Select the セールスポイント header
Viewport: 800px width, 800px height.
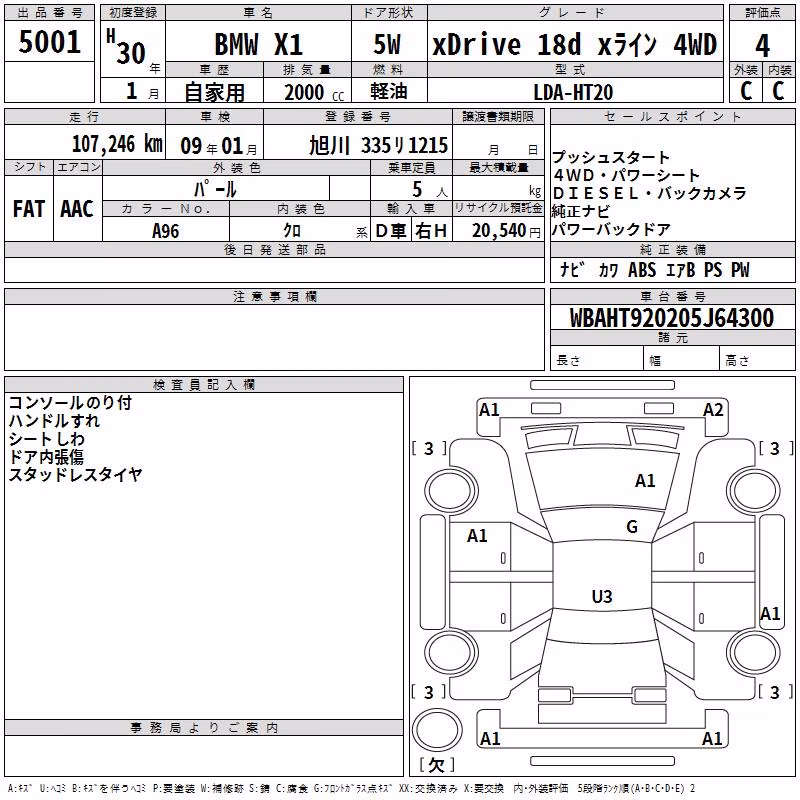click(673, 116)
